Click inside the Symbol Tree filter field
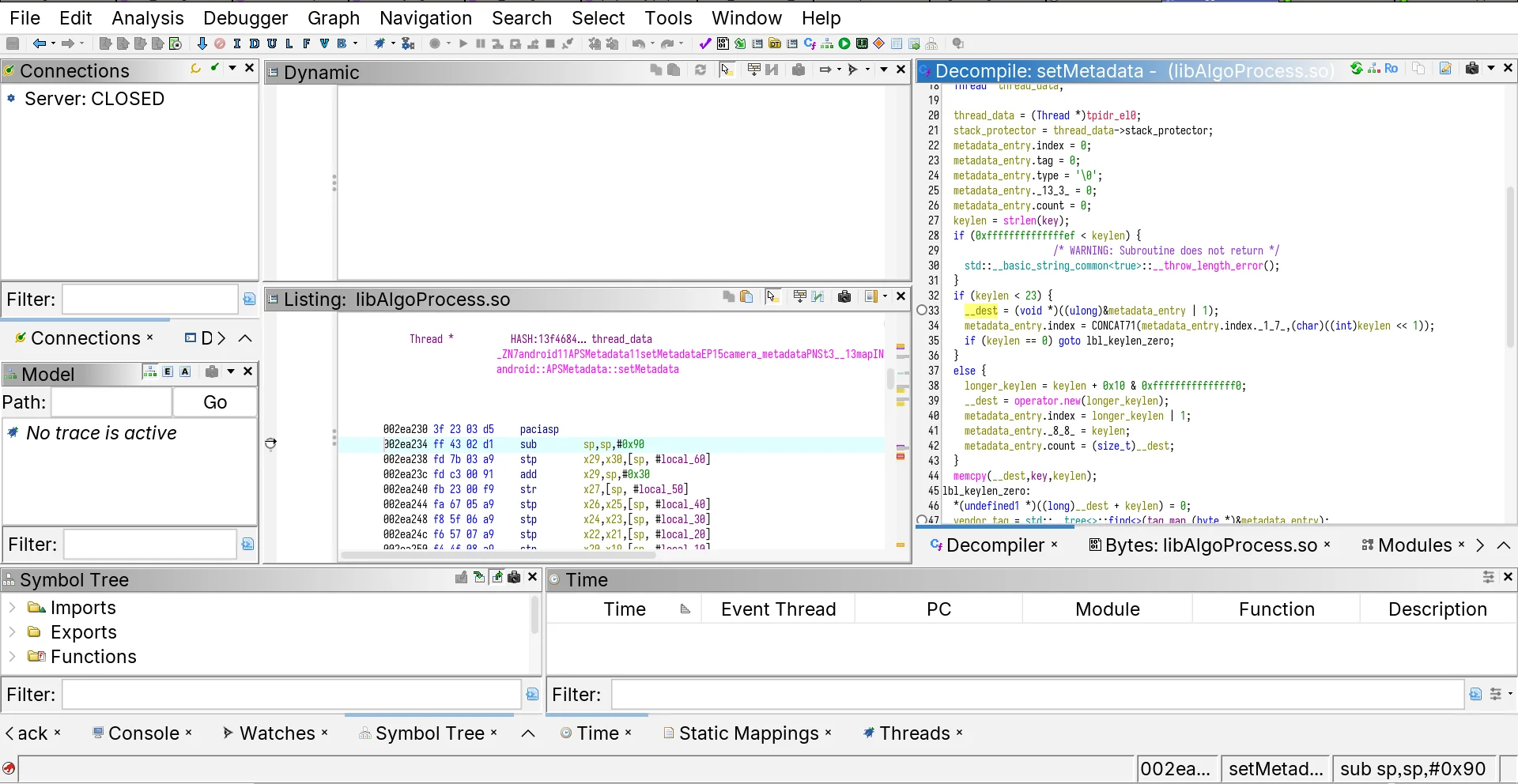This screenshot has width=1518, height=784. pos(293,695)
